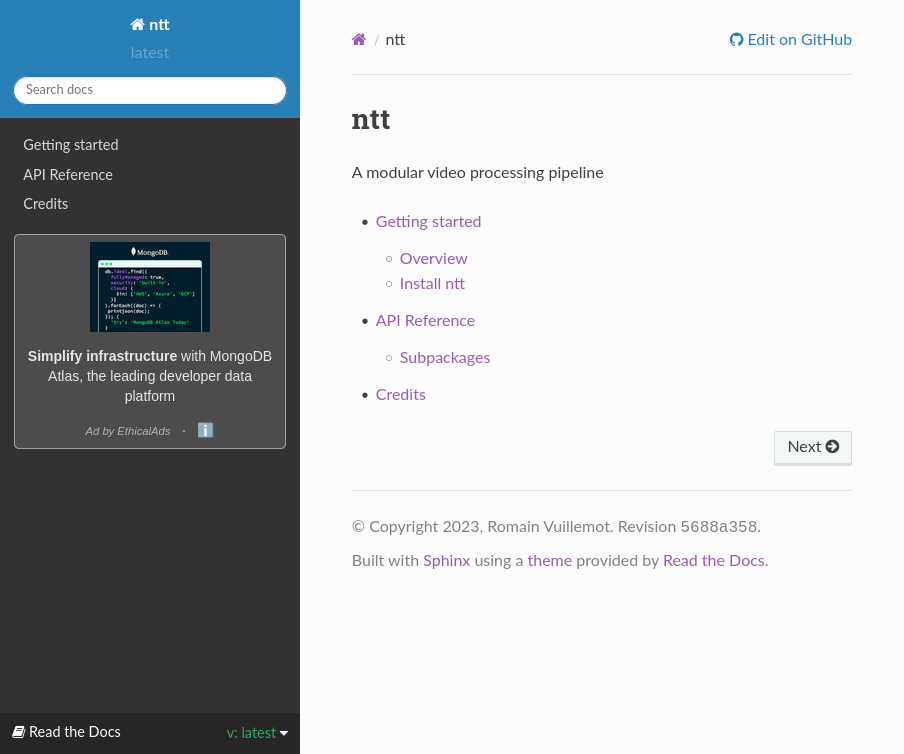Click the Search docs input field

coord(150,90)
